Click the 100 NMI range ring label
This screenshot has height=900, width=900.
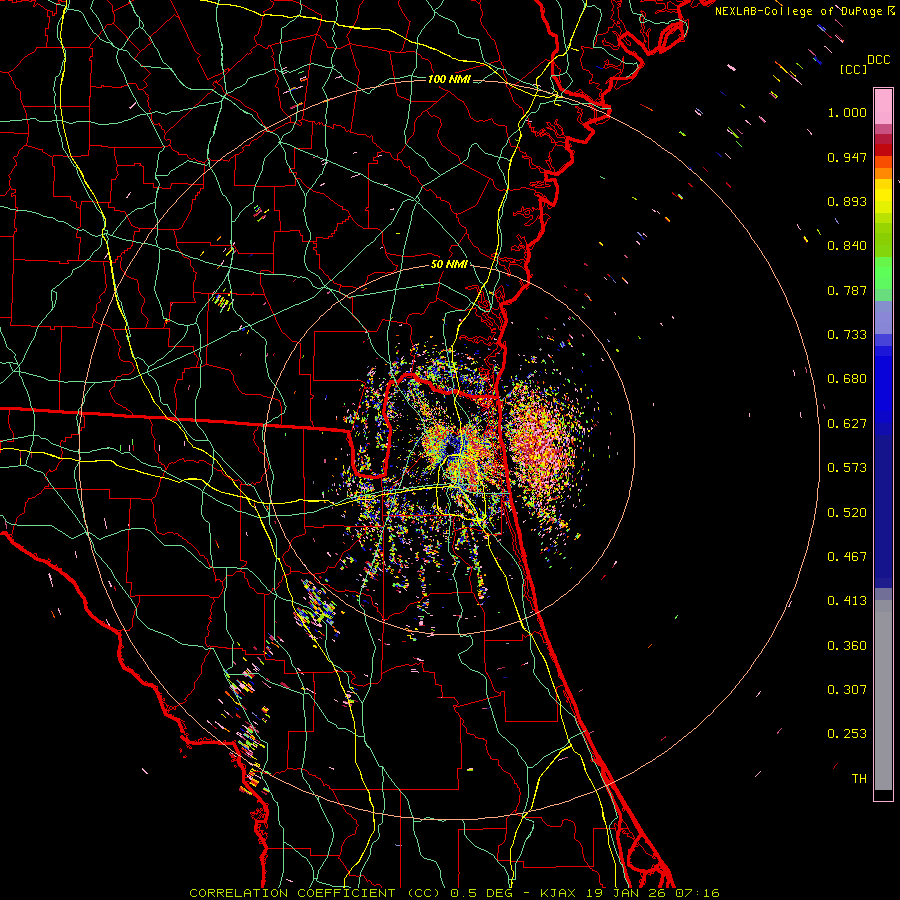[449, 79]
